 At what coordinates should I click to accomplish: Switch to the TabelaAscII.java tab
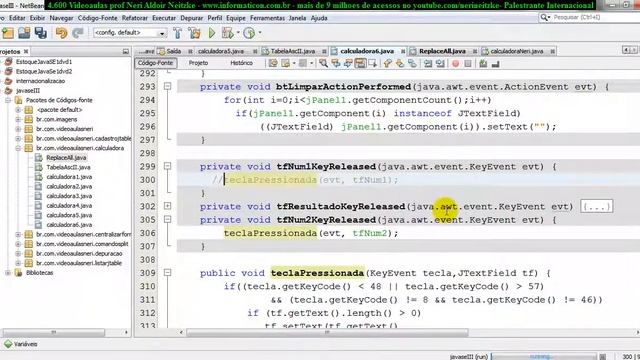pyautogui.click(x=293, y=51)
